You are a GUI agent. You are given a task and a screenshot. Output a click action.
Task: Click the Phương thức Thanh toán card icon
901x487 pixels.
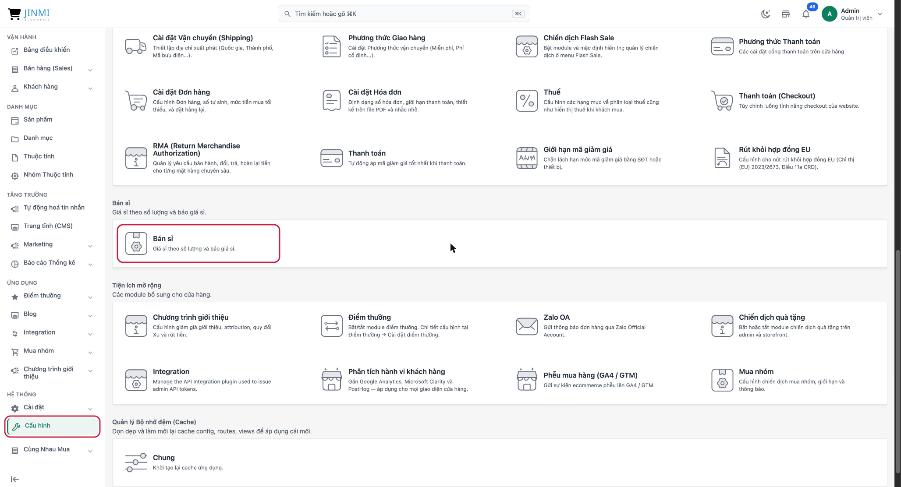pos(722,46)
